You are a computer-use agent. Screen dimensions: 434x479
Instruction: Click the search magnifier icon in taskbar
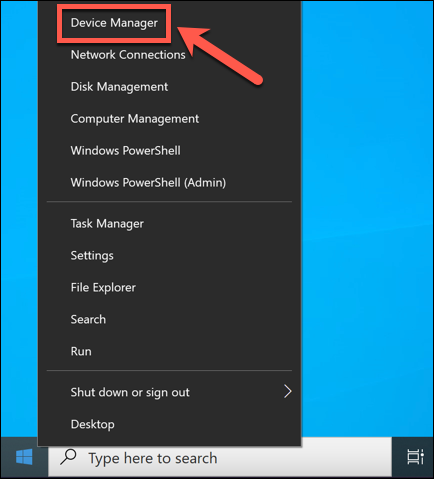coord(68,457)
